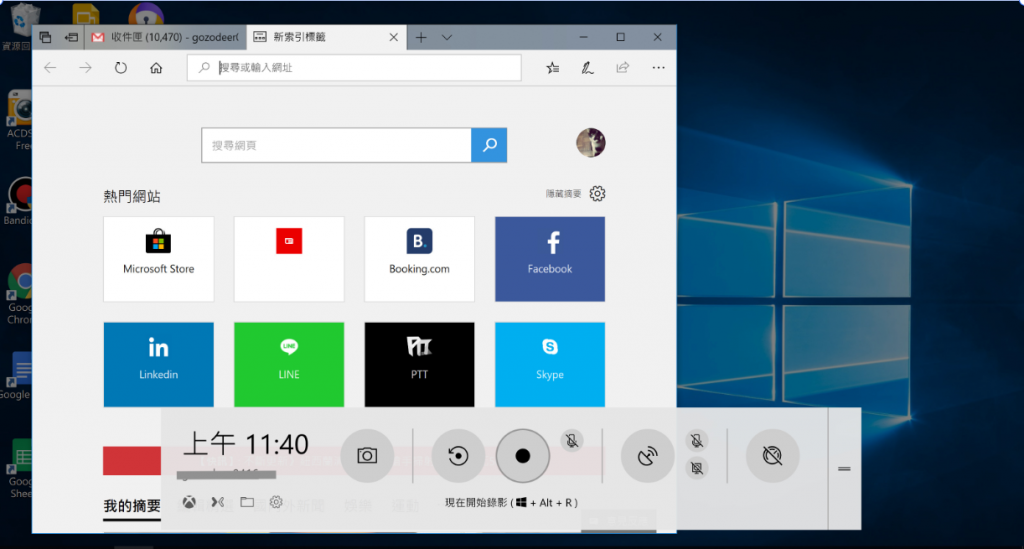1024x549 pixels.
Task: Toggle the broadcast microphone icon
Action: 697,441
